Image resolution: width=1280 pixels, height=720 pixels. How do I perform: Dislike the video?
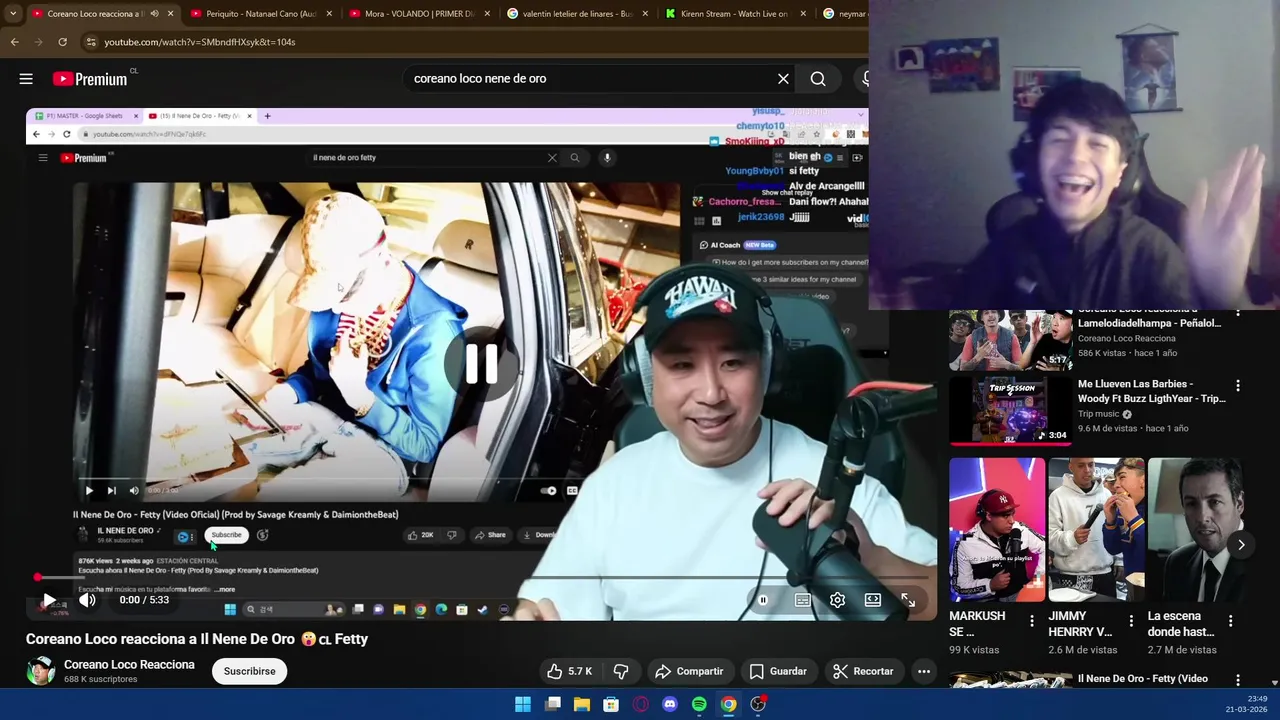coord(620,671)
